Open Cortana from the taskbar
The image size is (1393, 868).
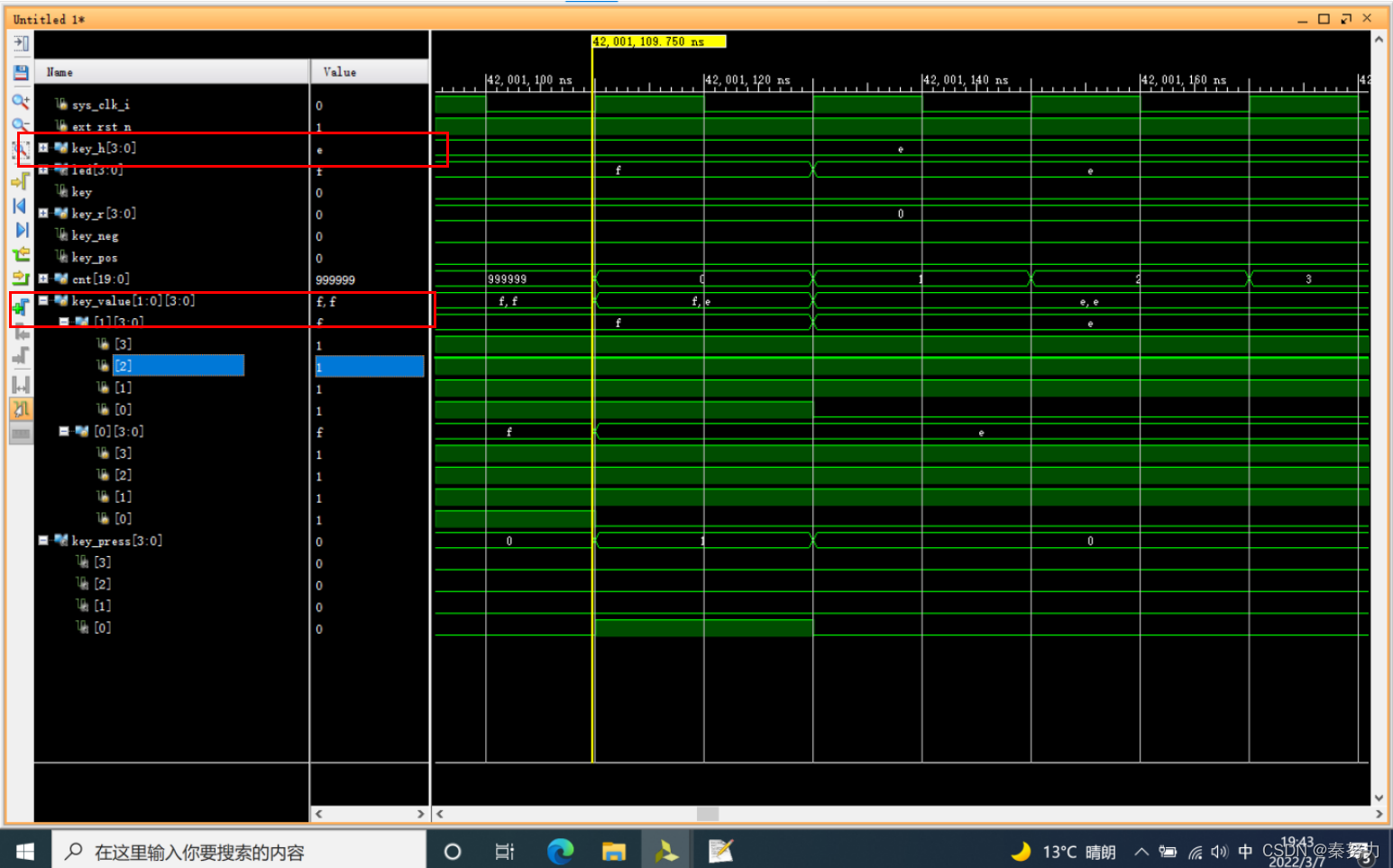click(453, 852)
